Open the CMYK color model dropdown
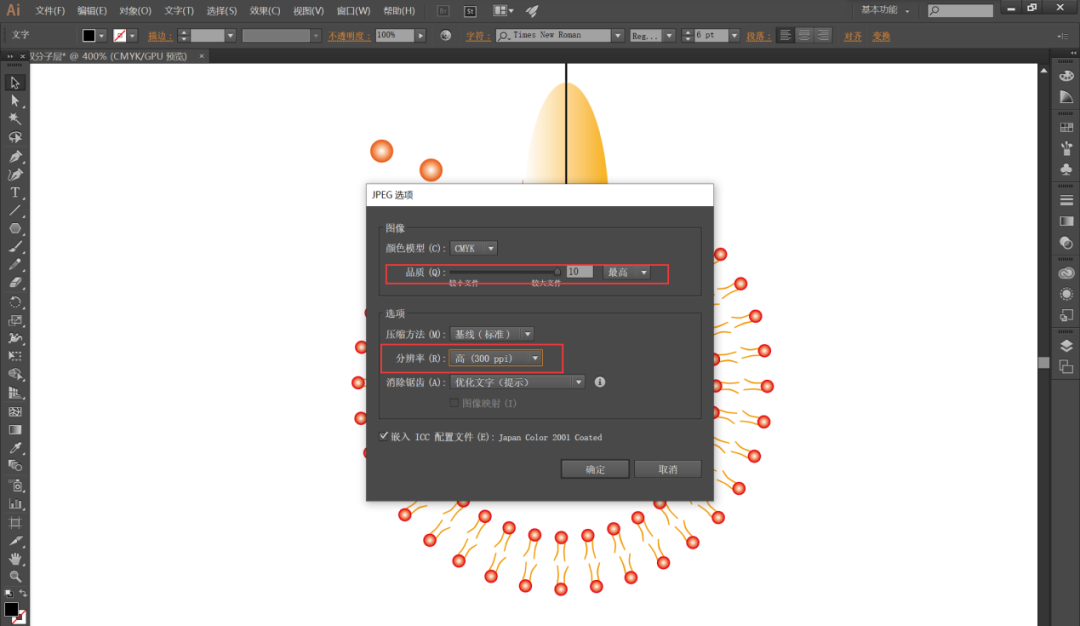The height and width of the screenshot is (626, 1080). [x=474, y=248]
